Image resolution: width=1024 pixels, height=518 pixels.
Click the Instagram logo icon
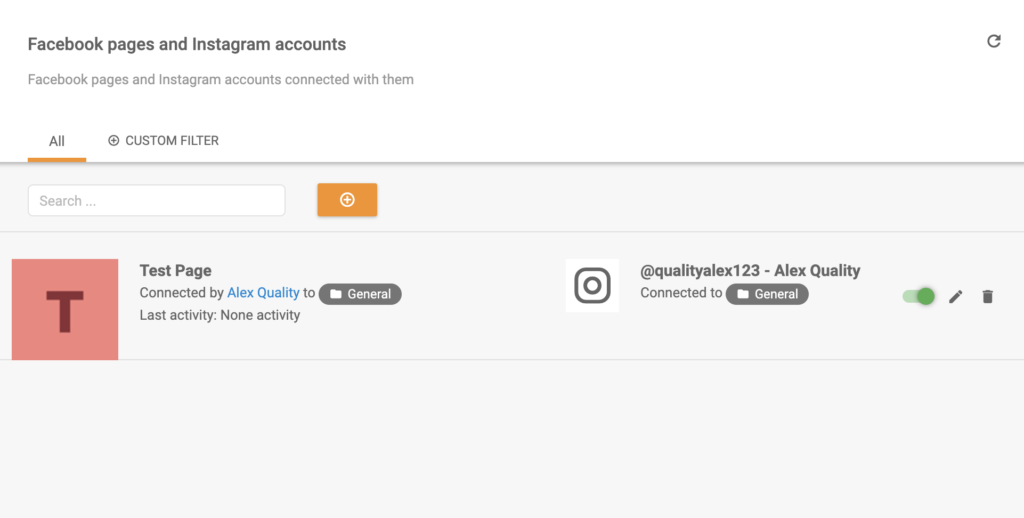coord(592,285)
